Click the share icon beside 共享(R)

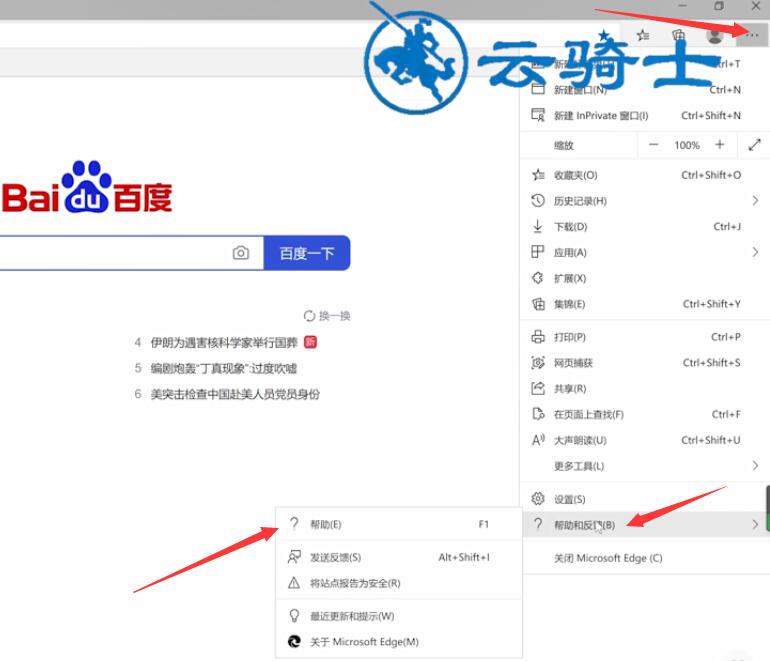538,388
